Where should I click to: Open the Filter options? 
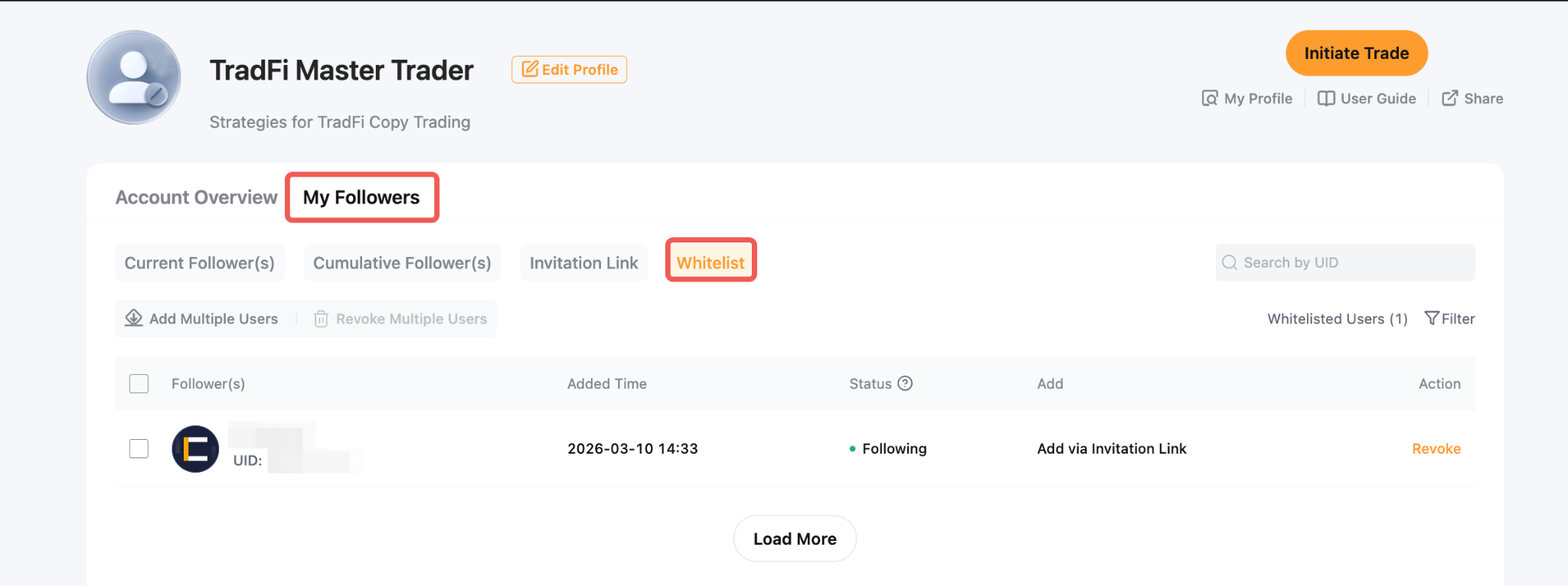point(1449,319)
